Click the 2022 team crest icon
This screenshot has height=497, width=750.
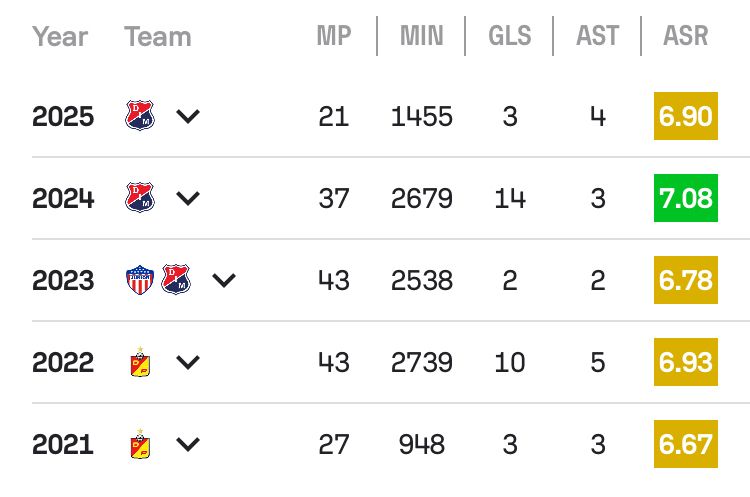point(140,361)
